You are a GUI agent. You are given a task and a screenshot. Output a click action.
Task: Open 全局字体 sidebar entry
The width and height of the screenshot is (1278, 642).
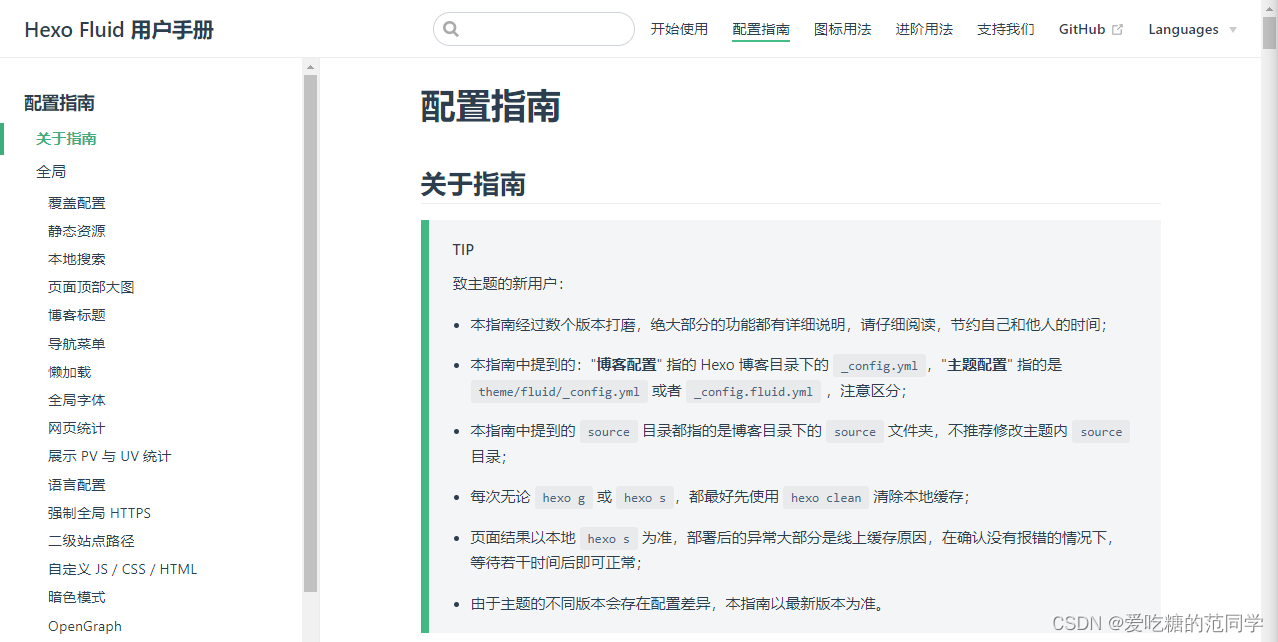coord(77,400)
